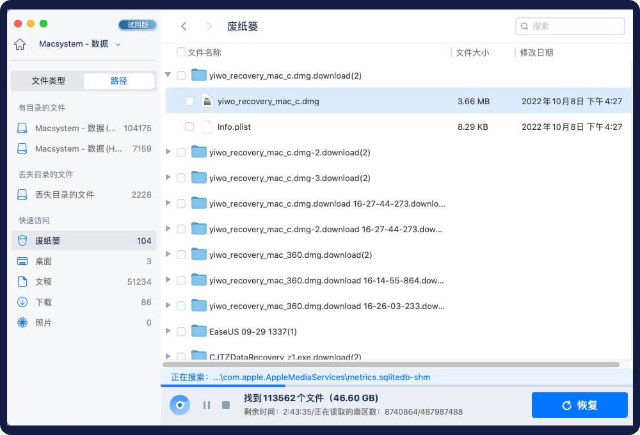Screen dimensions: 640x435
Task: Collapse the yiwo_recovery_mac_c.dmg.download(2) folder
Action: pos(168,75)
